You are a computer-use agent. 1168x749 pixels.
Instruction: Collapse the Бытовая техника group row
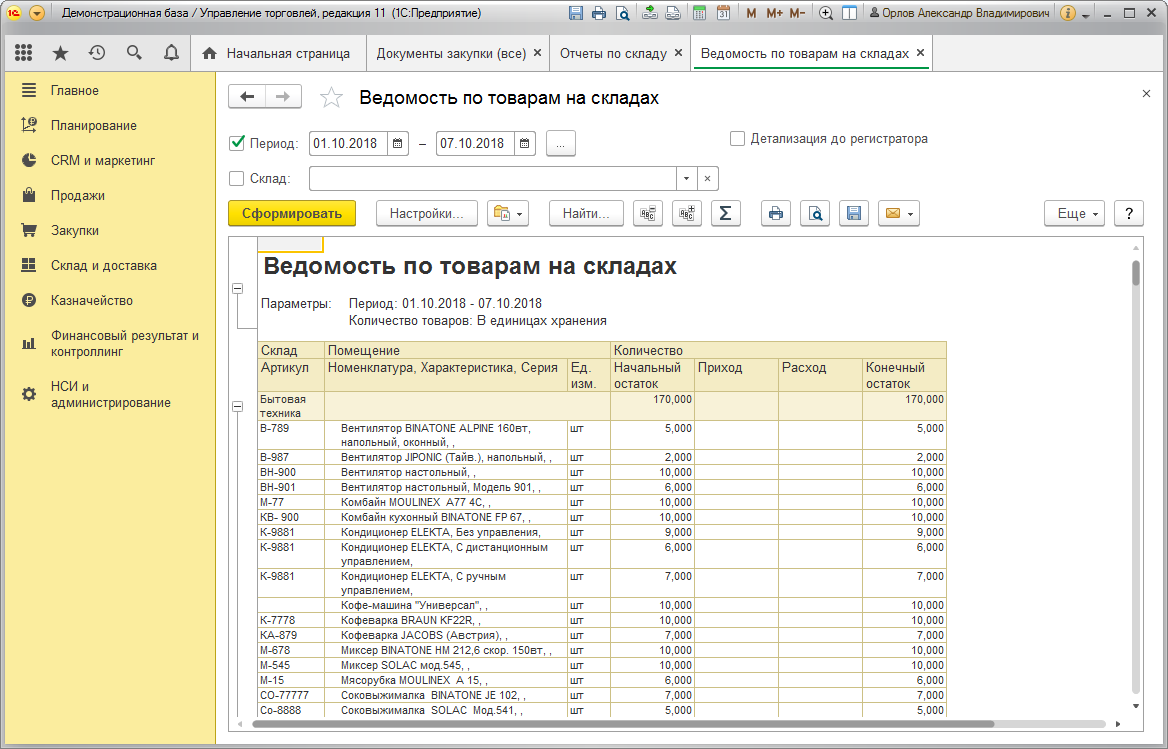237,407
